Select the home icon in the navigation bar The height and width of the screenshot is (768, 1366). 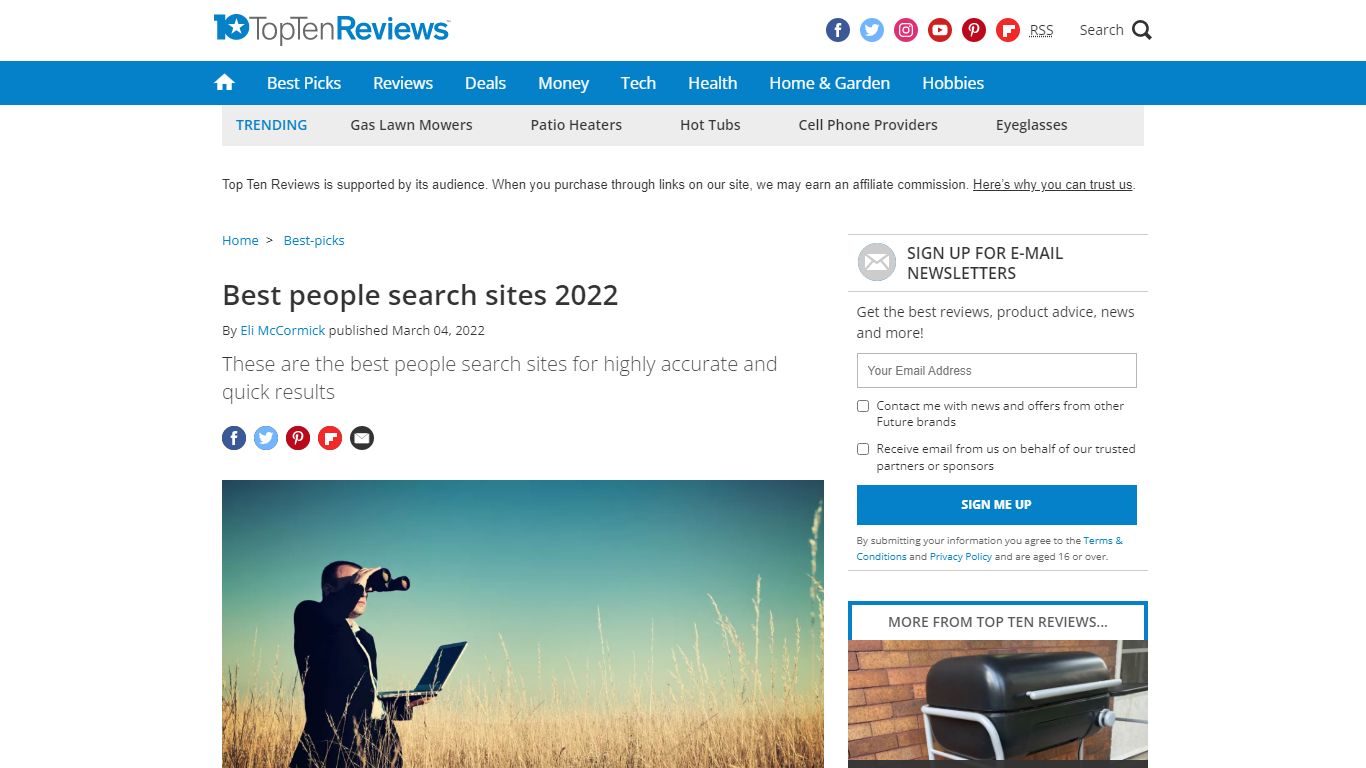coord(224,83)
